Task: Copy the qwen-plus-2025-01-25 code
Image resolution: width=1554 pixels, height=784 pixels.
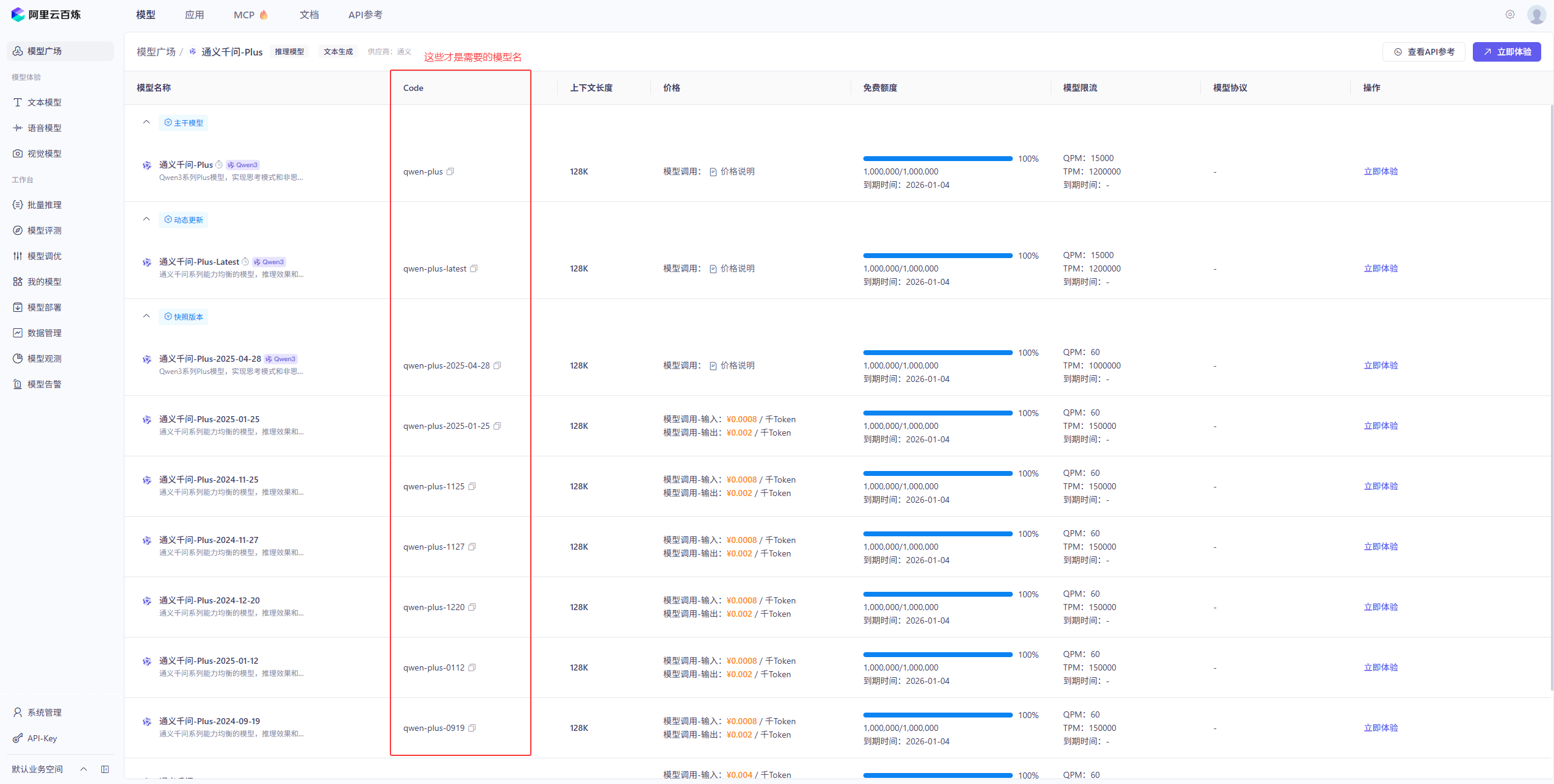Action: (x=497, y=426)
